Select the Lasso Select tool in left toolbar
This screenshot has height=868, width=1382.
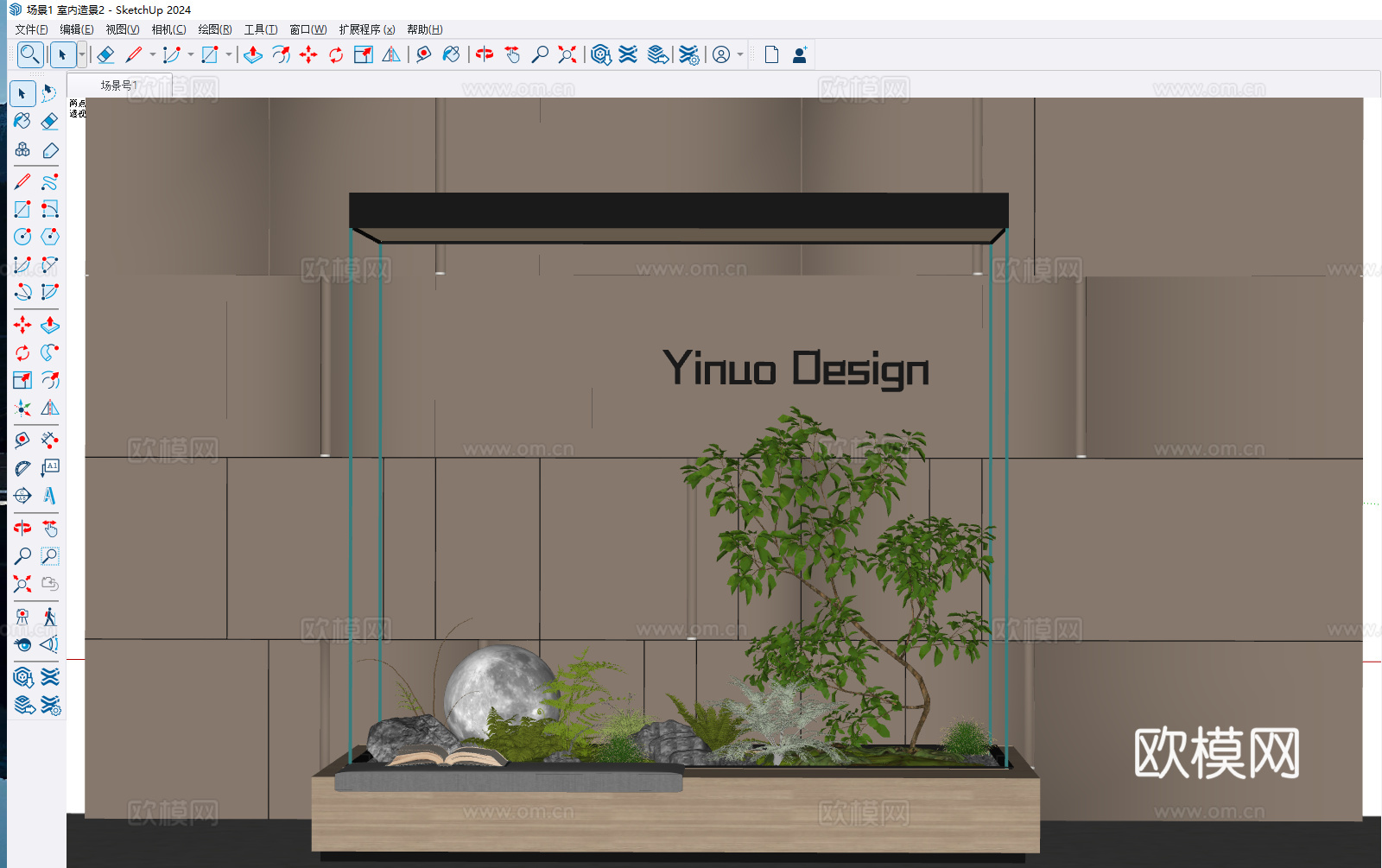coord(49,93)
